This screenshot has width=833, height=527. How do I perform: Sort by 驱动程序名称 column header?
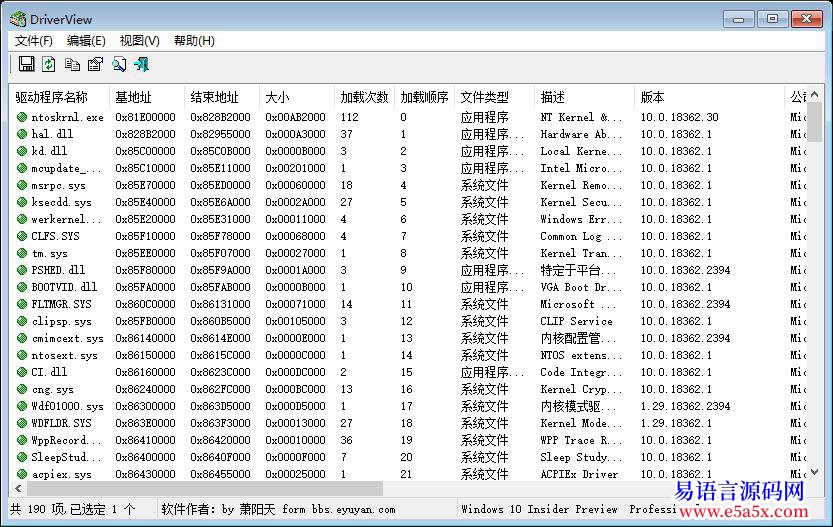59,97
